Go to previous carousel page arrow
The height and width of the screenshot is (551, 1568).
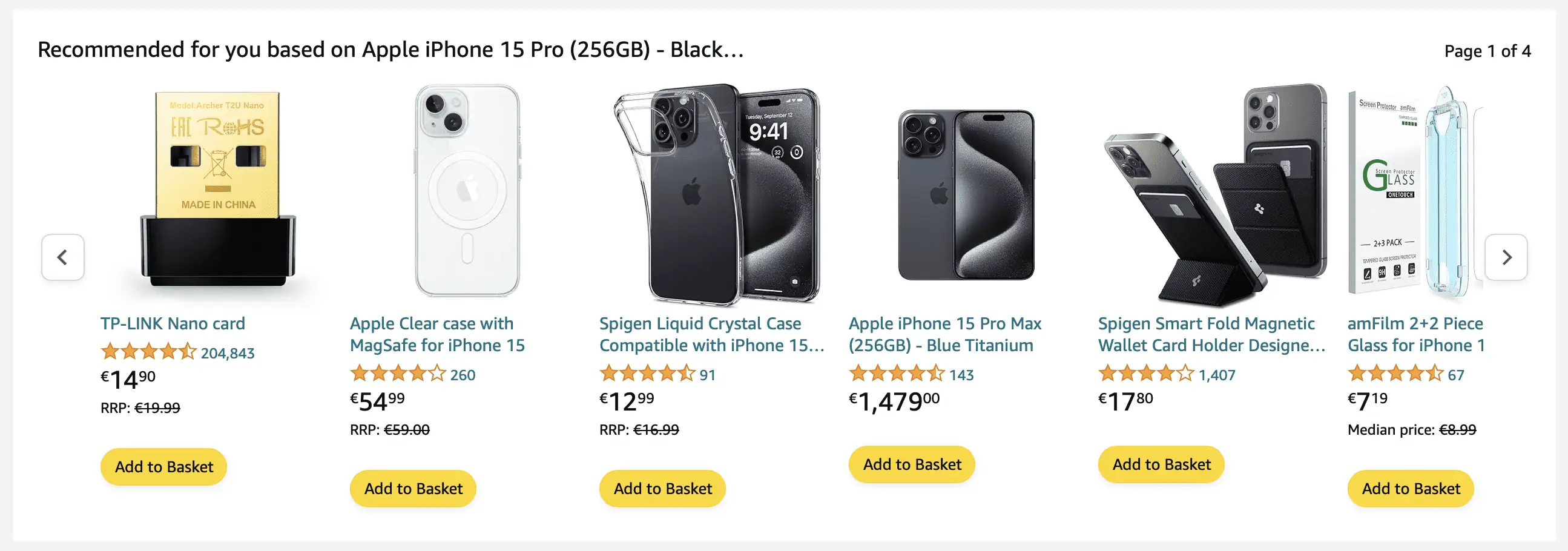point(63,257)
